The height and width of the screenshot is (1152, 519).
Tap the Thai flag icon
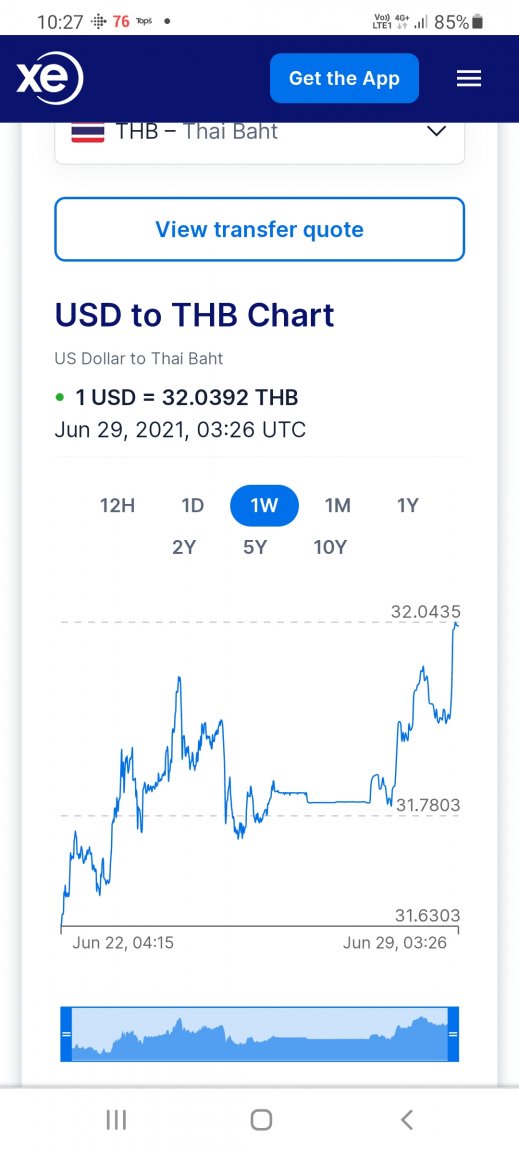click(x=87, y=132)
